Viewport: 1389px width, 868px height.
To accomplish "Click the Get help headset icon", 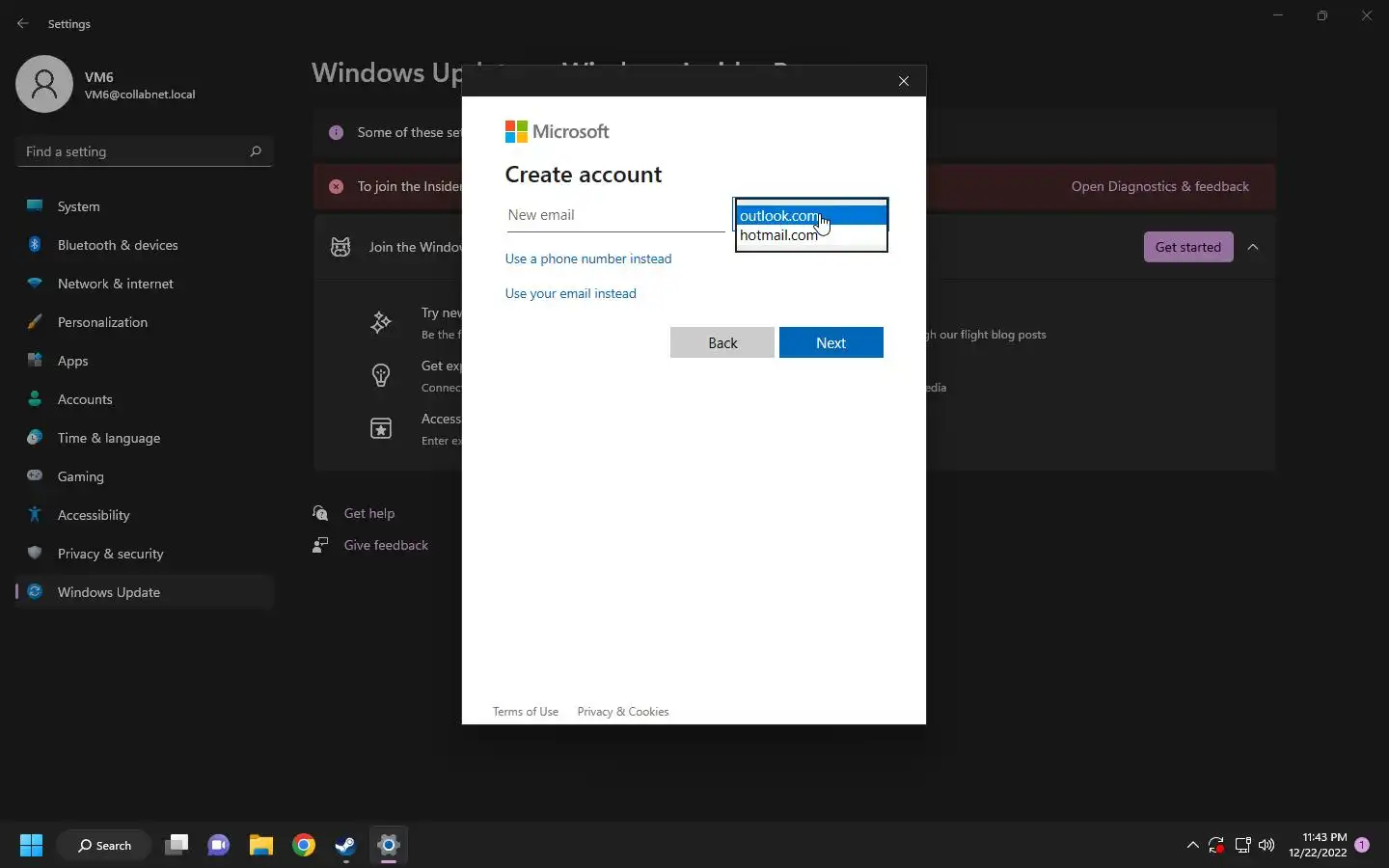I will point(321,513).
